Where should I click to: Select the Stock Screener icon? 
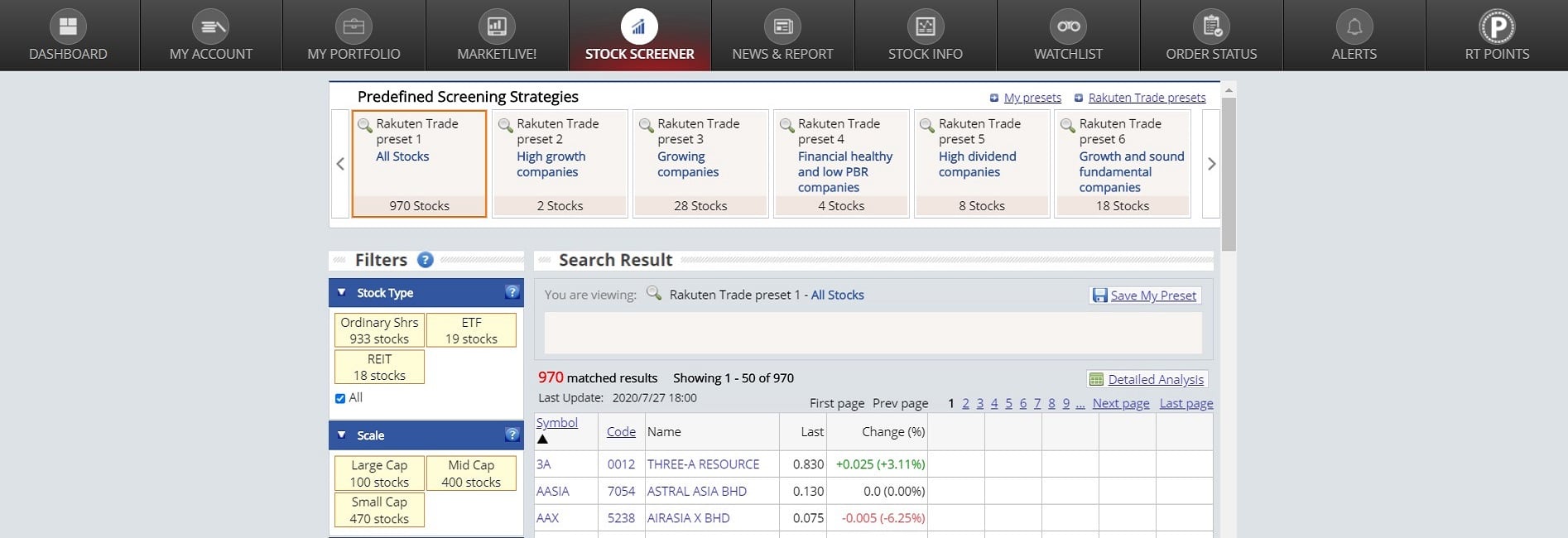click(639, 26)
